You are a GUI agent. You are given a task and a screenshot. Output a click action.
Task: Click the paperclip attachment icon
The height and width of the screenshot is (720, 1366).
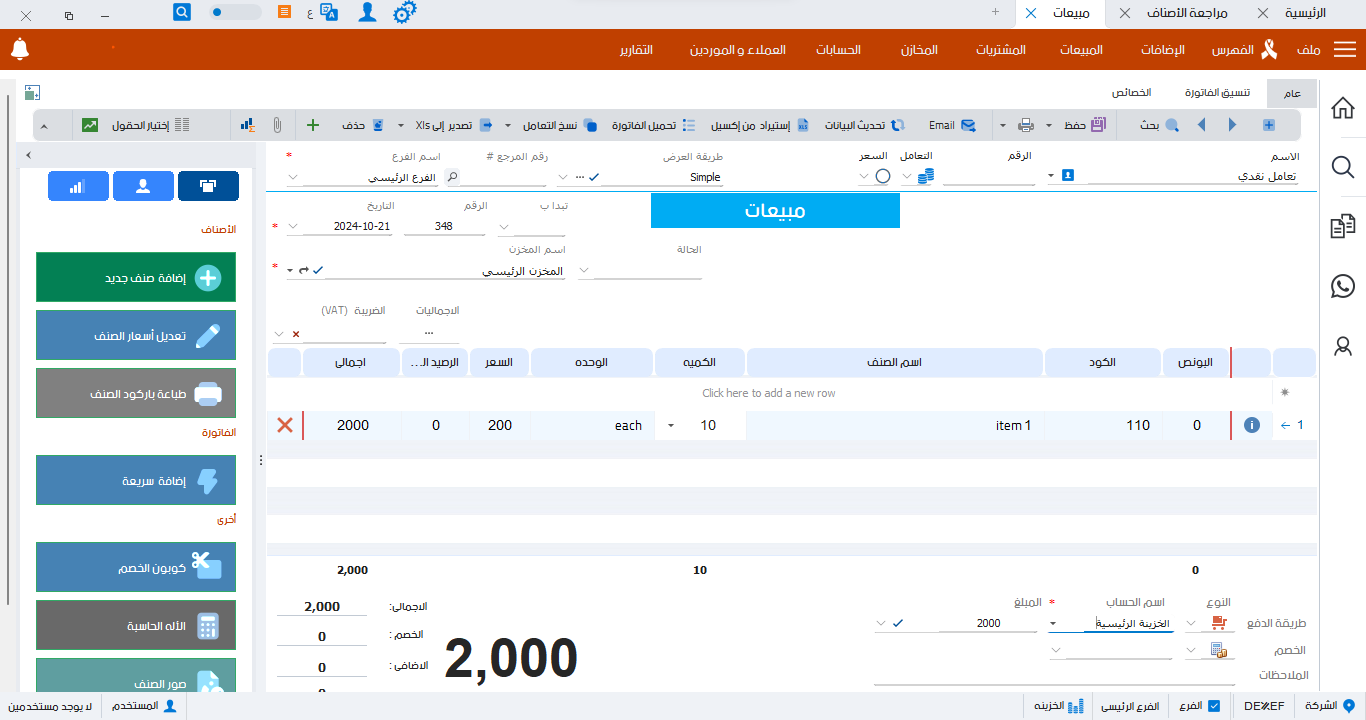point(277,125)
